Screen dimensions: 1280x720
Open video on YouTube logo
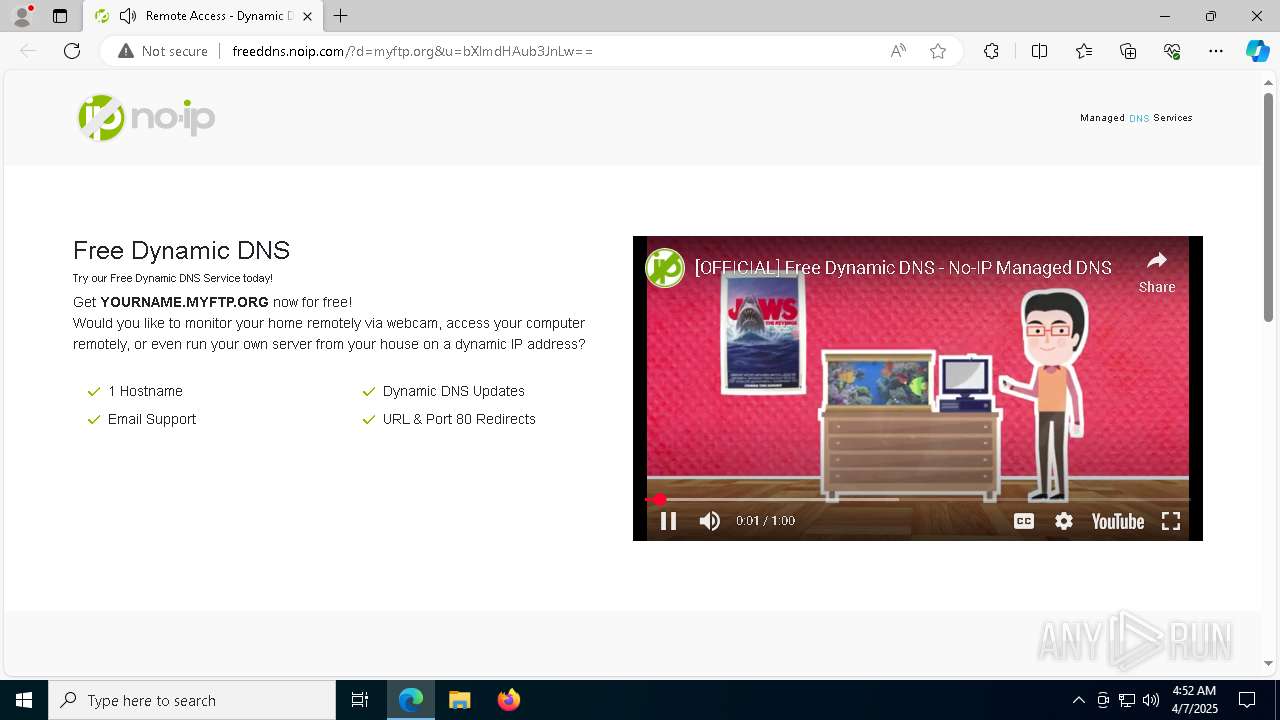click(1117, 521)
